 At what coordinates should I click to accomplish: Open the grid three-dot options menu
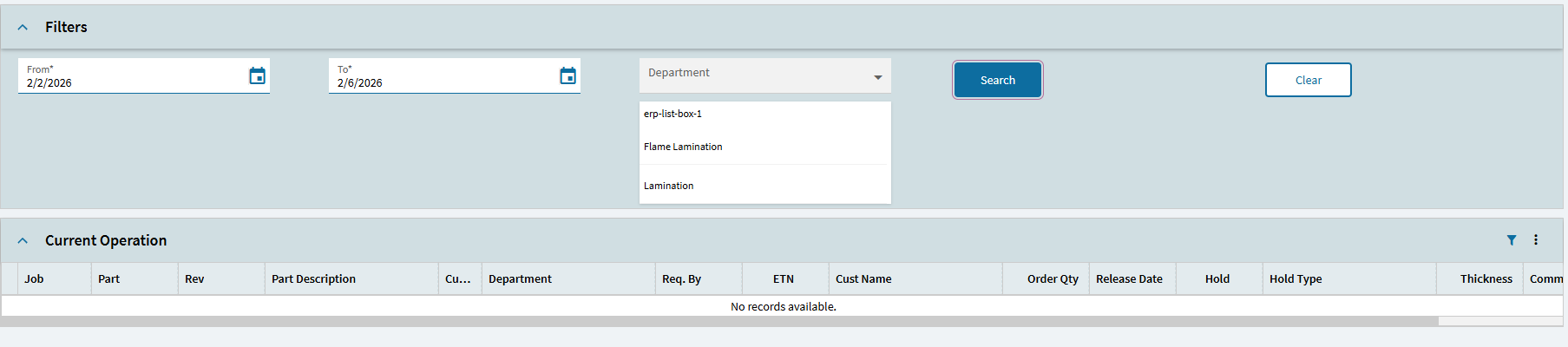[1536, 240]
